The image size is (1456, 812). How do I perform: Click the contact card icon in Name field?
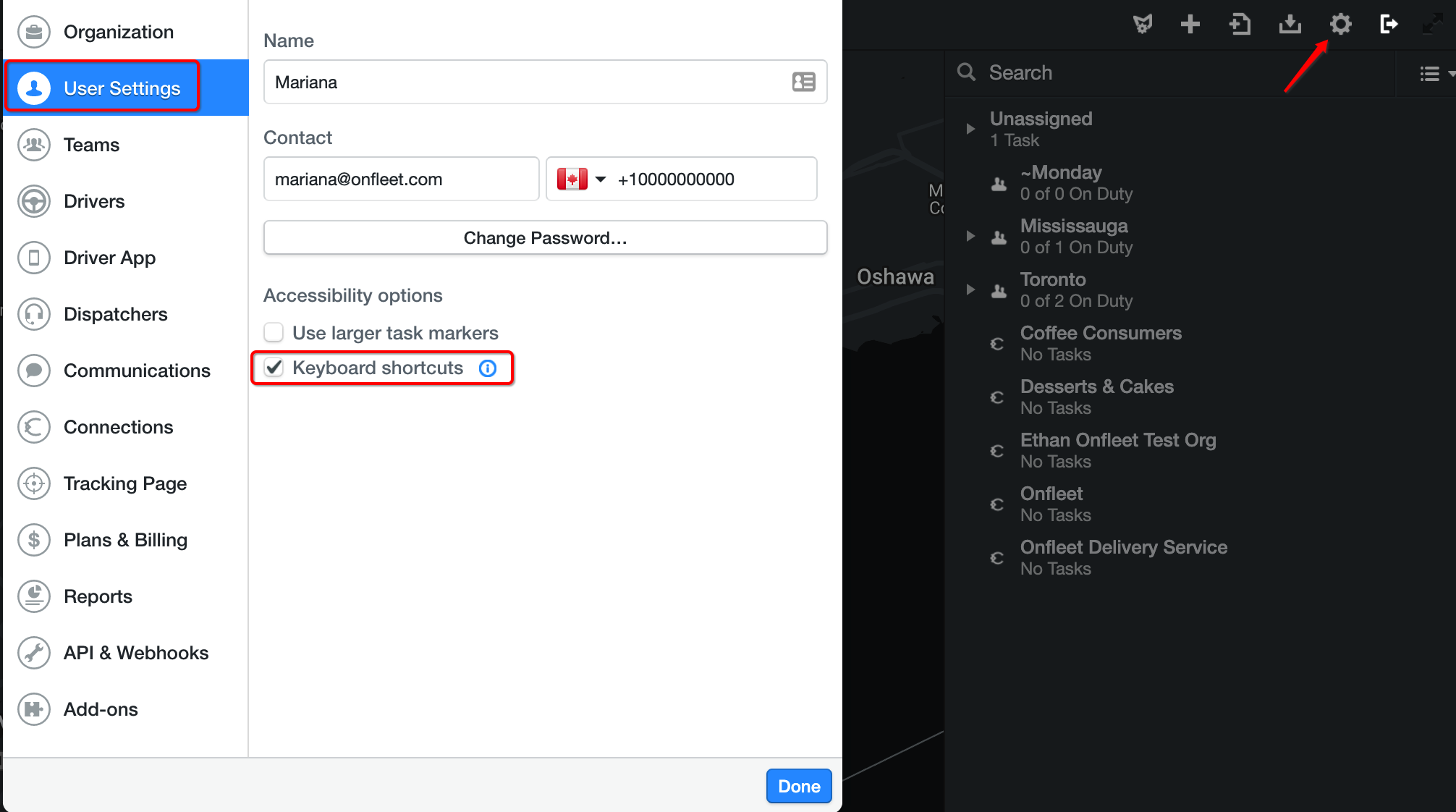(x=803, y=82)
